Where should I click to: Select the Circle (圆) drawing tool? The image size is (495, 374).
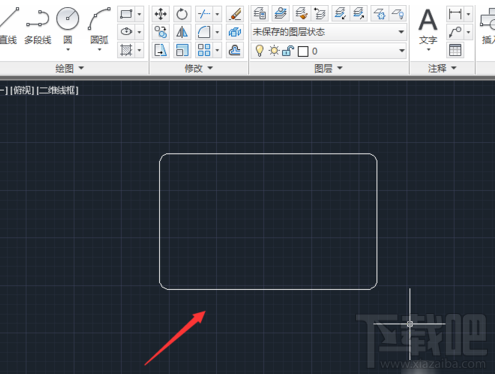[x=68, y=27]
